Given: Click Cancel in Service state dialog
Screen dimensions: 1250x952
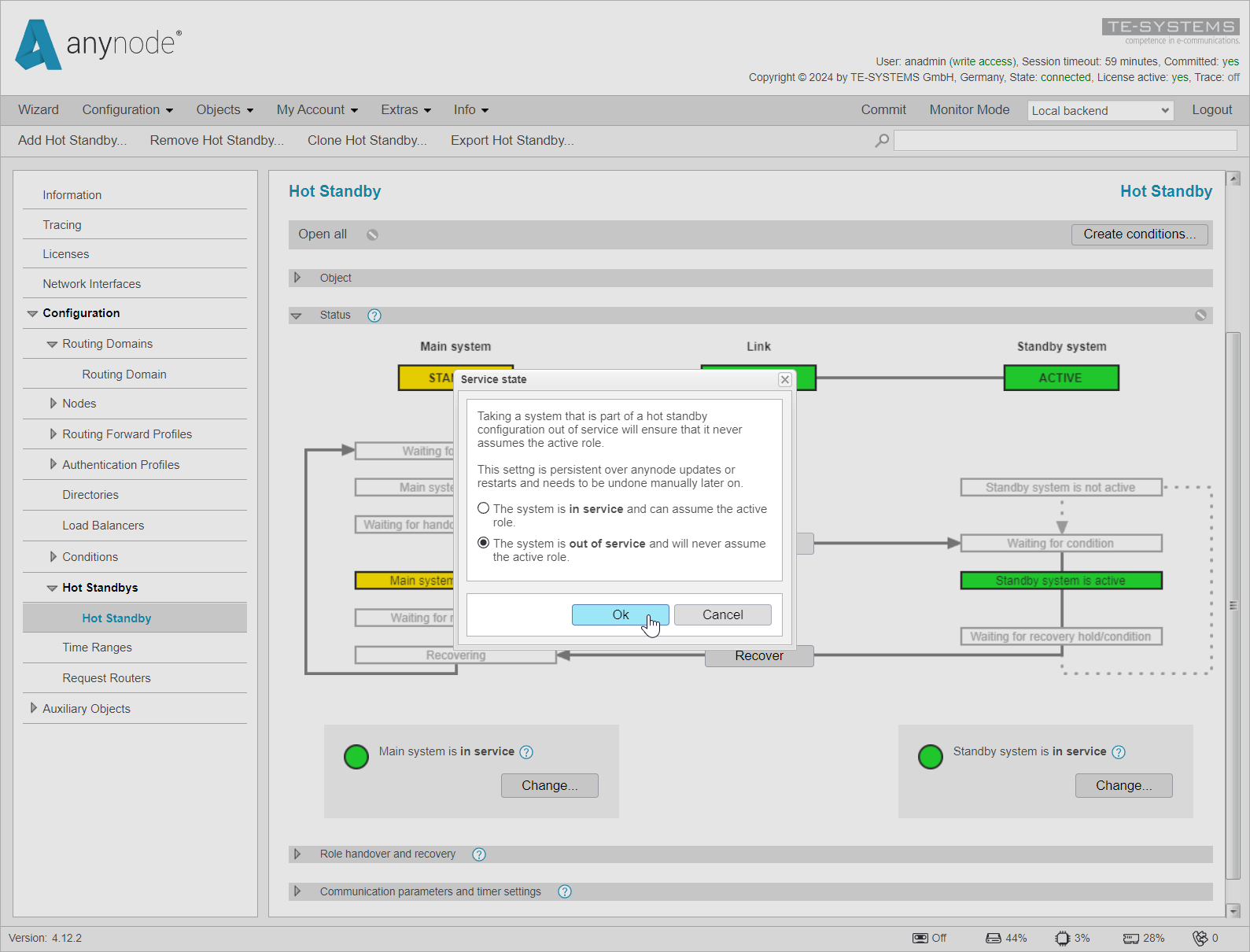Looking at the screenshot, I should [722, 614].
